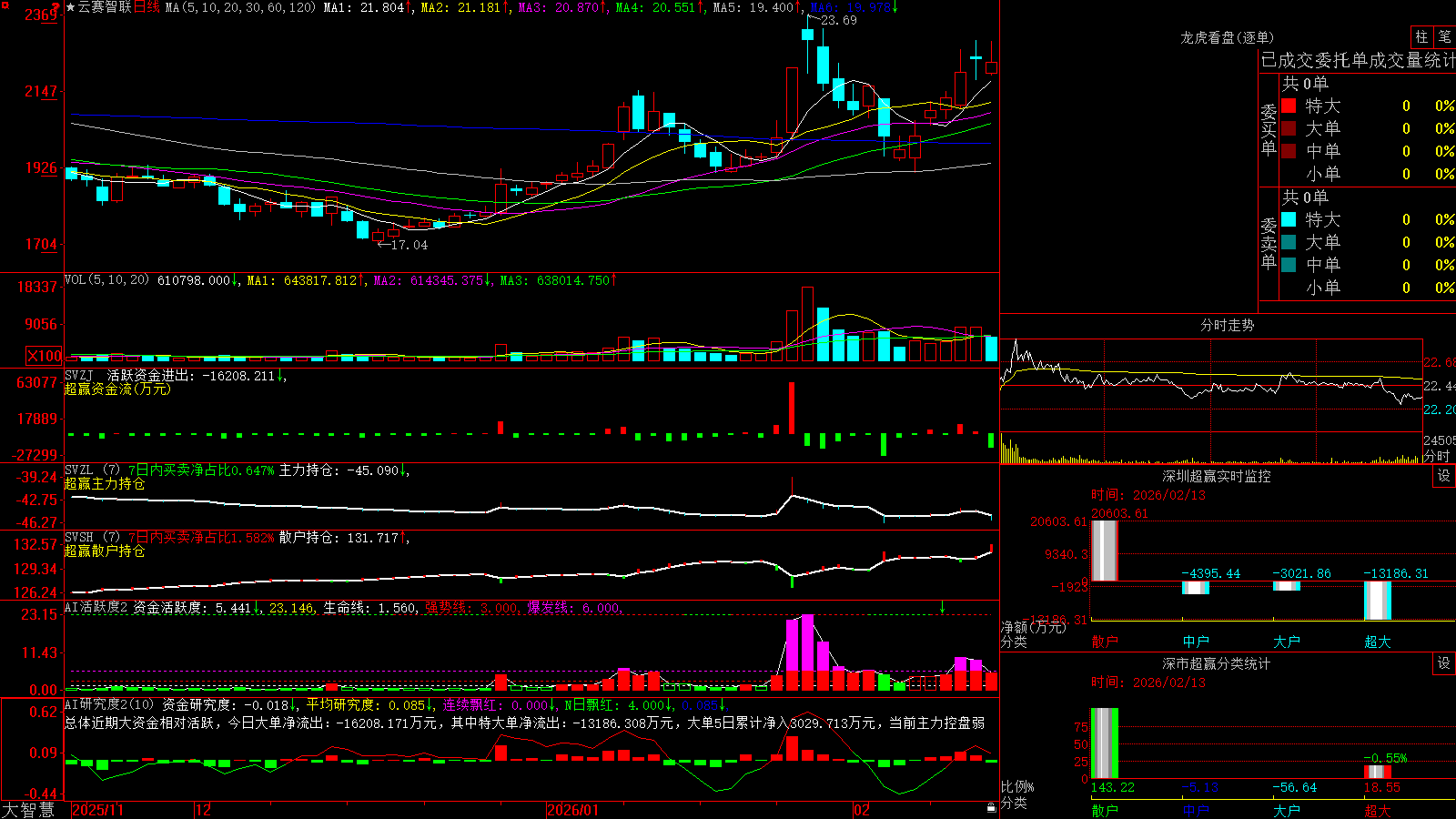Screen dimensions: 1456x819
Task: Click the dark red 大单 buy-order swatch
Action: tap(1289, 128)
